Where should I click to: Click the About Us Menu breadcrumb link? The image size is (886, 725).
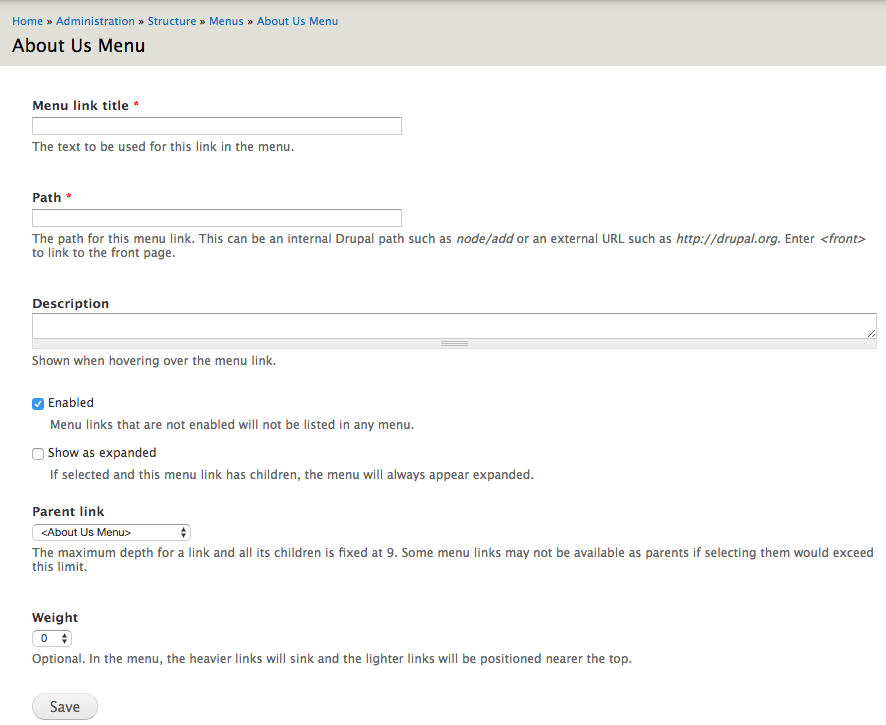coord(297,21)
